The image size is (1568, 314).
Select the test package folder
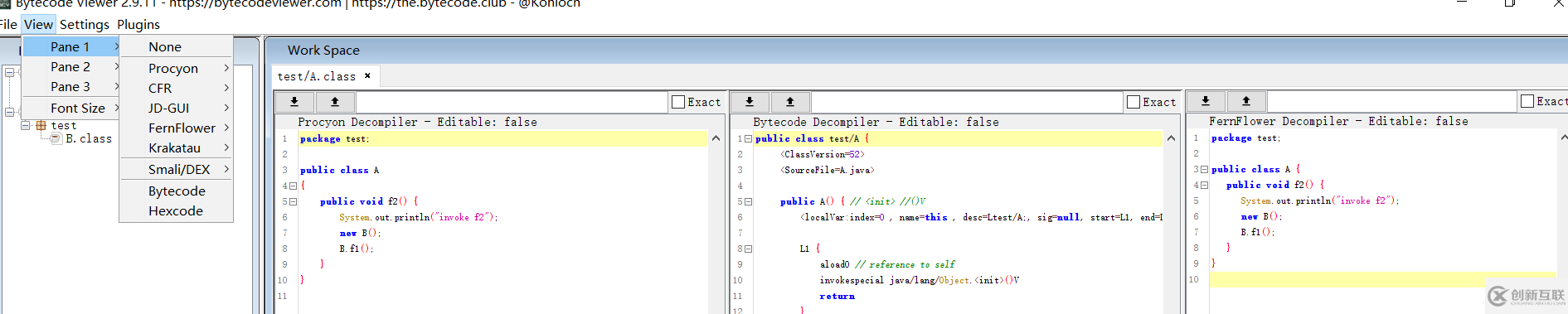pos(64,125)
